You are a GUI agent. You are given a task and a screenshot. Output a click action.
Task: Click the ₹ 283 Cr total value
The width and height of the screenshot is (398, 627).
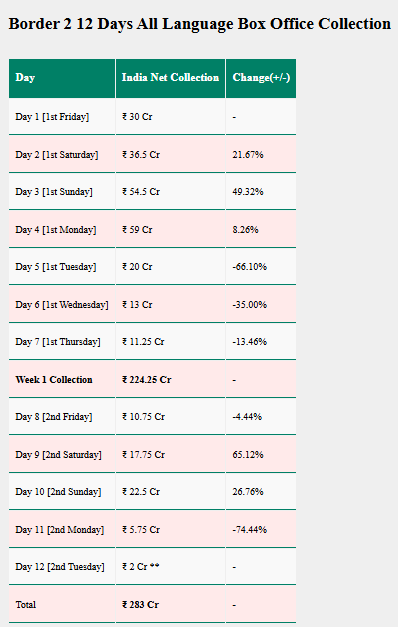click(140, 605)
